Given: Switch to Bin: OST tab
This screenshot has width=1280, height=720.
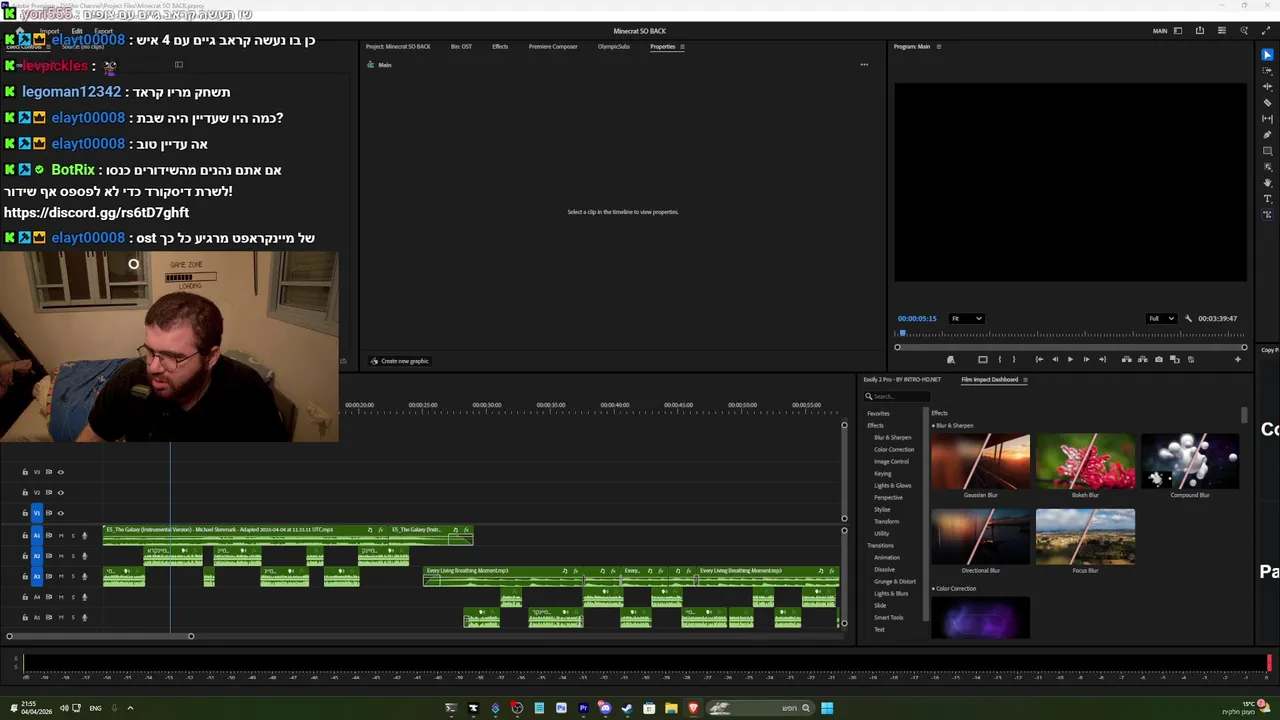Looking at the screenshot, I should pyautogui.click(x=461, y=47).
